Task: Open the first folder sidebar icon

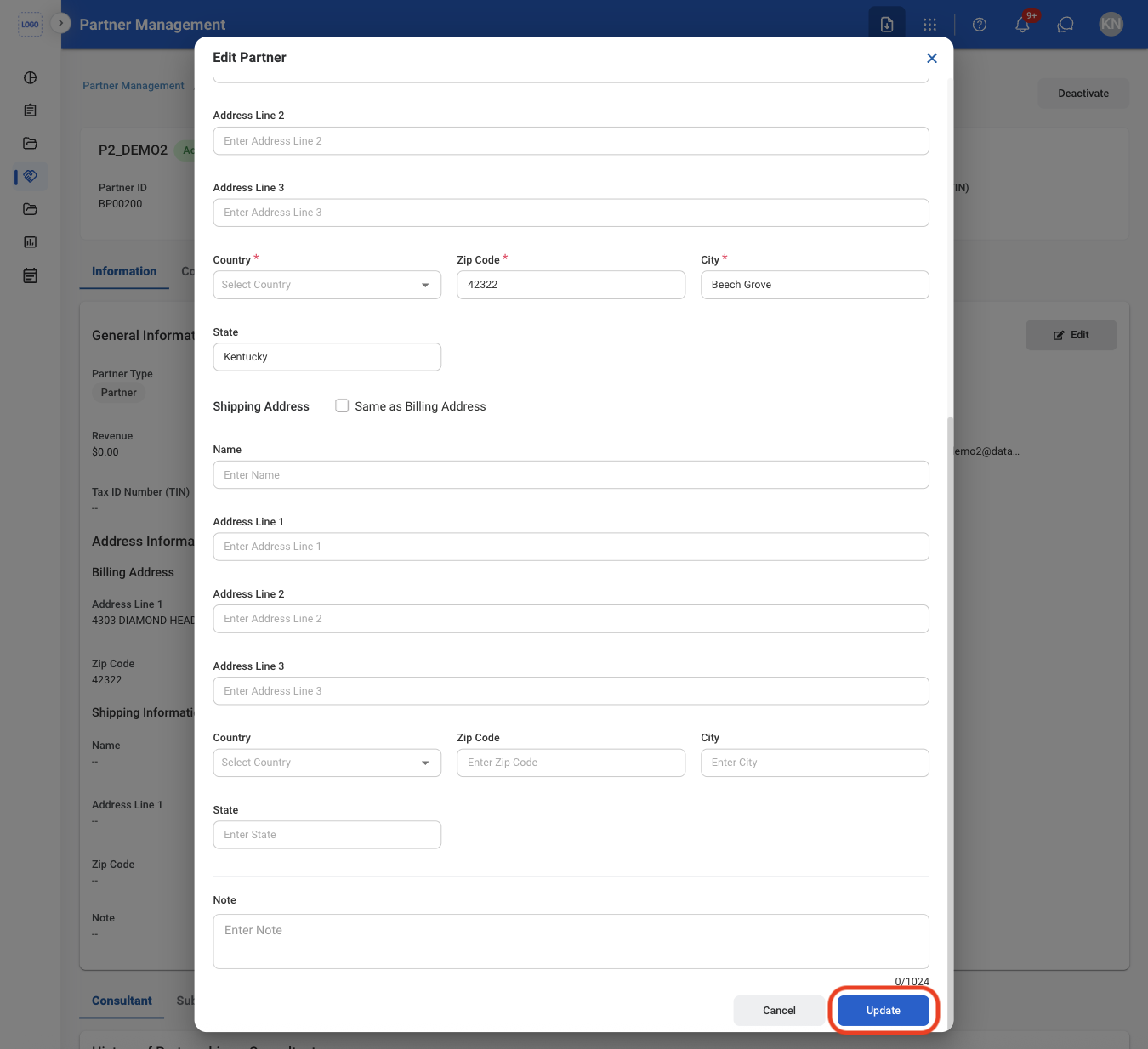Action: click(31, 143)
